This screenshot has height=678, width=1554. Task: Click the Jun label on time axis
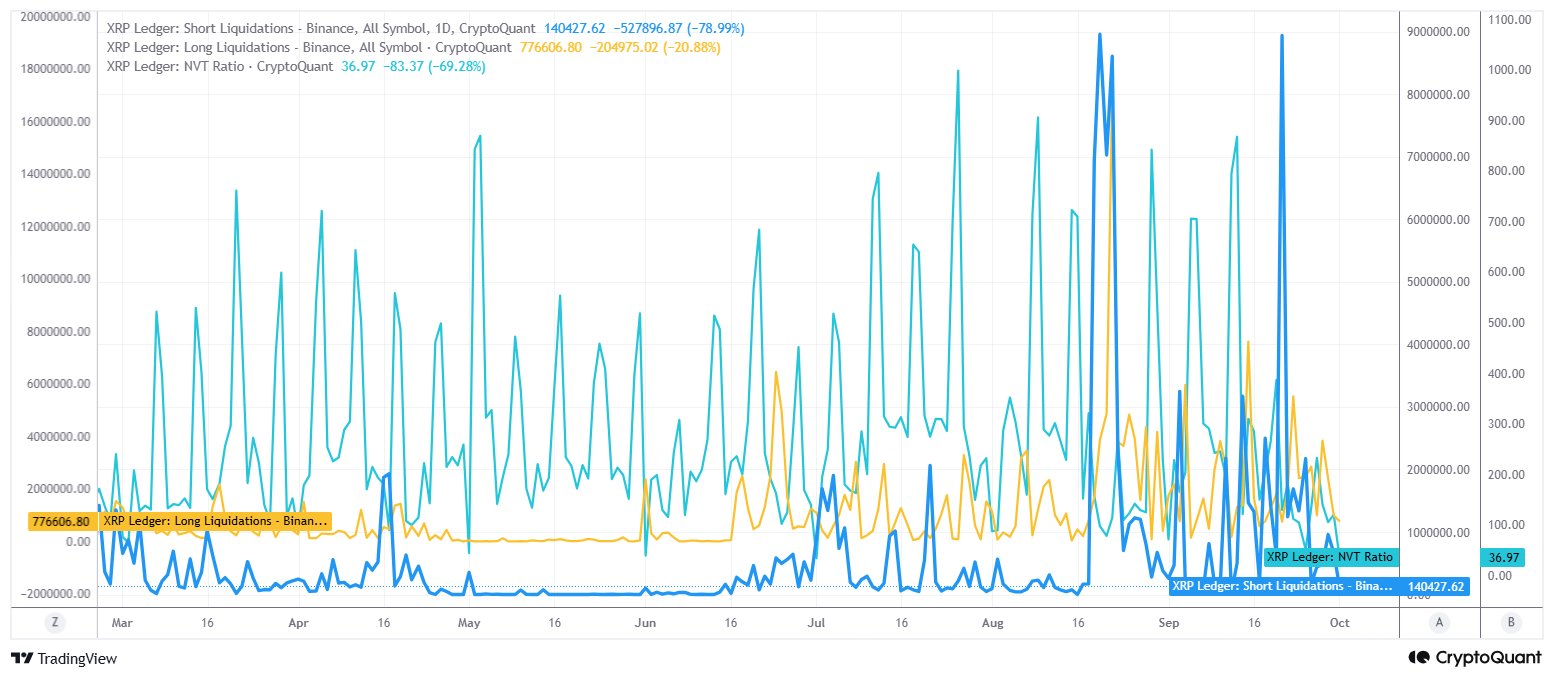(x=647, y=622)
